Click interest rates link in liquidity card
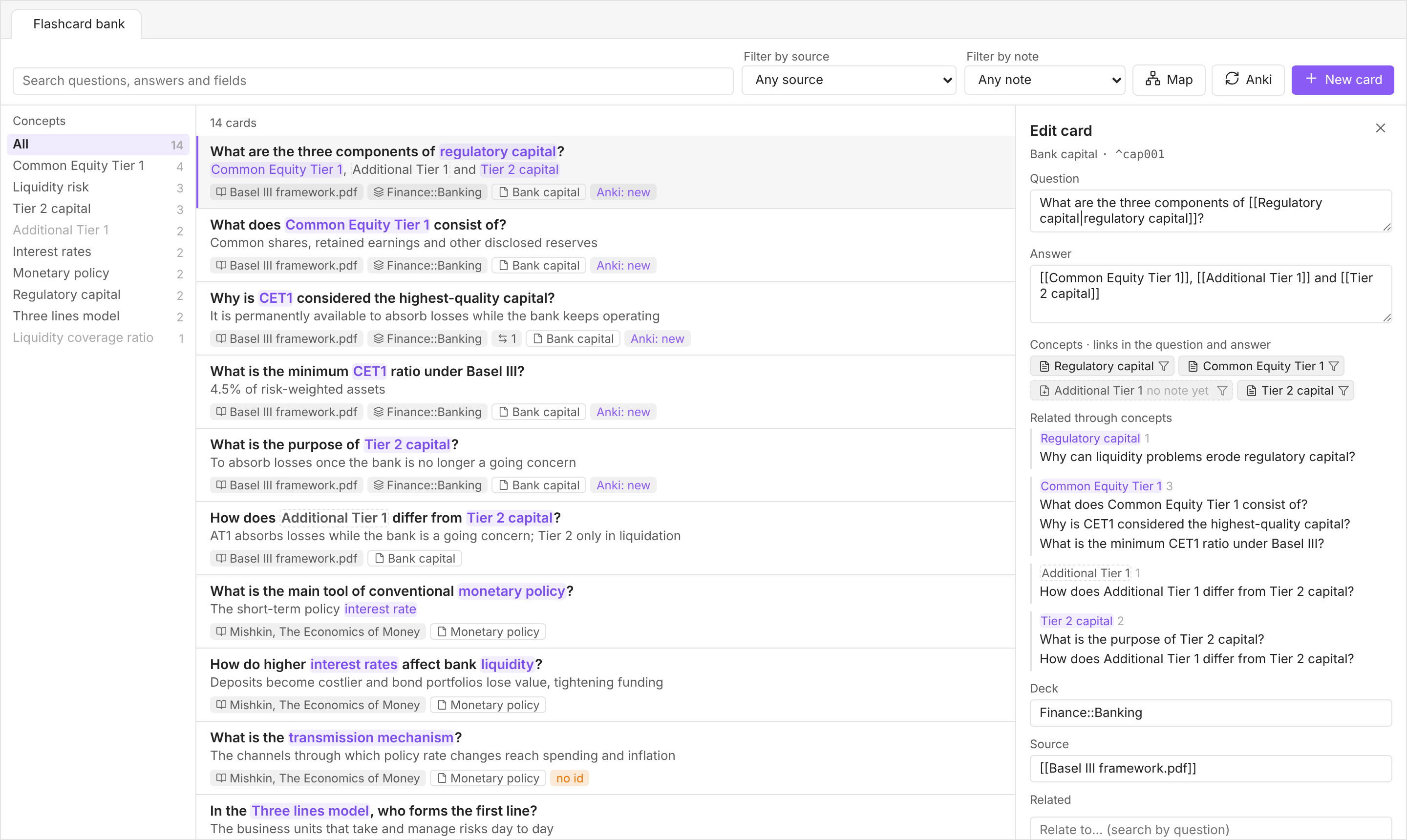The width and height of the screenshot is (1407, 840). click(x=353, y=665)
